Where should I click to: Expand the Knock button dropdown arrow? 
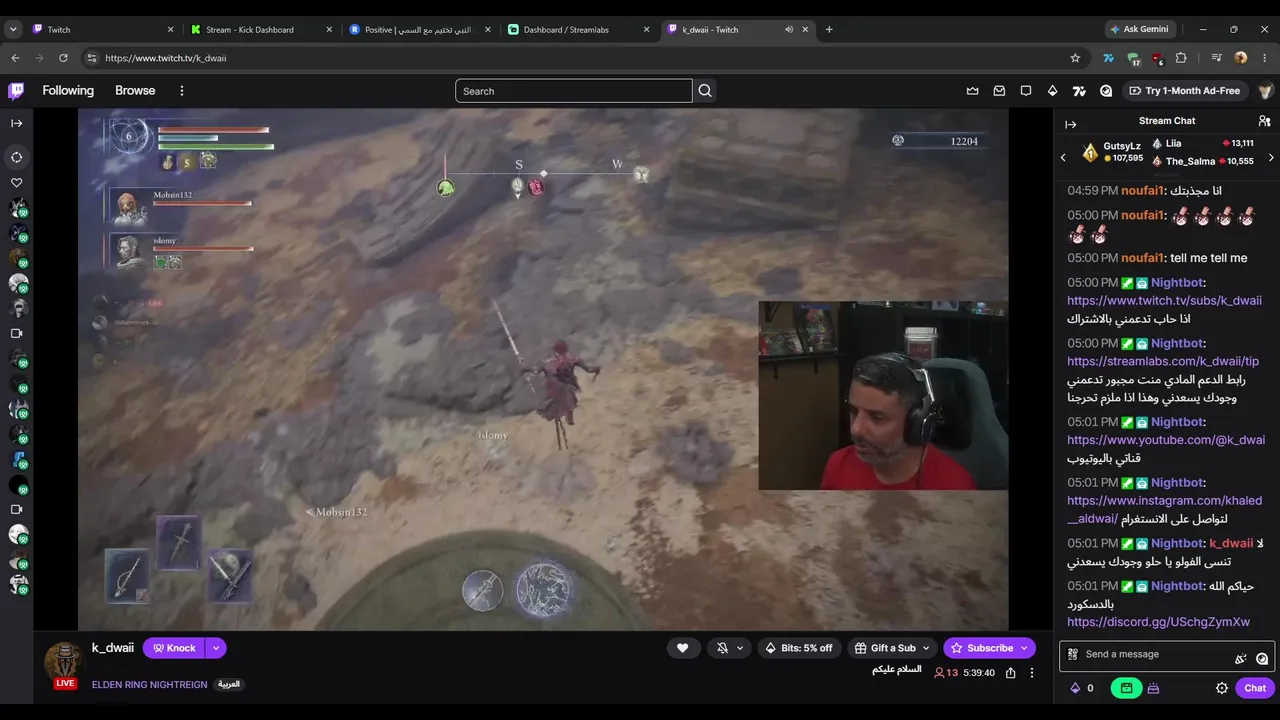click(x=215, y=648)
